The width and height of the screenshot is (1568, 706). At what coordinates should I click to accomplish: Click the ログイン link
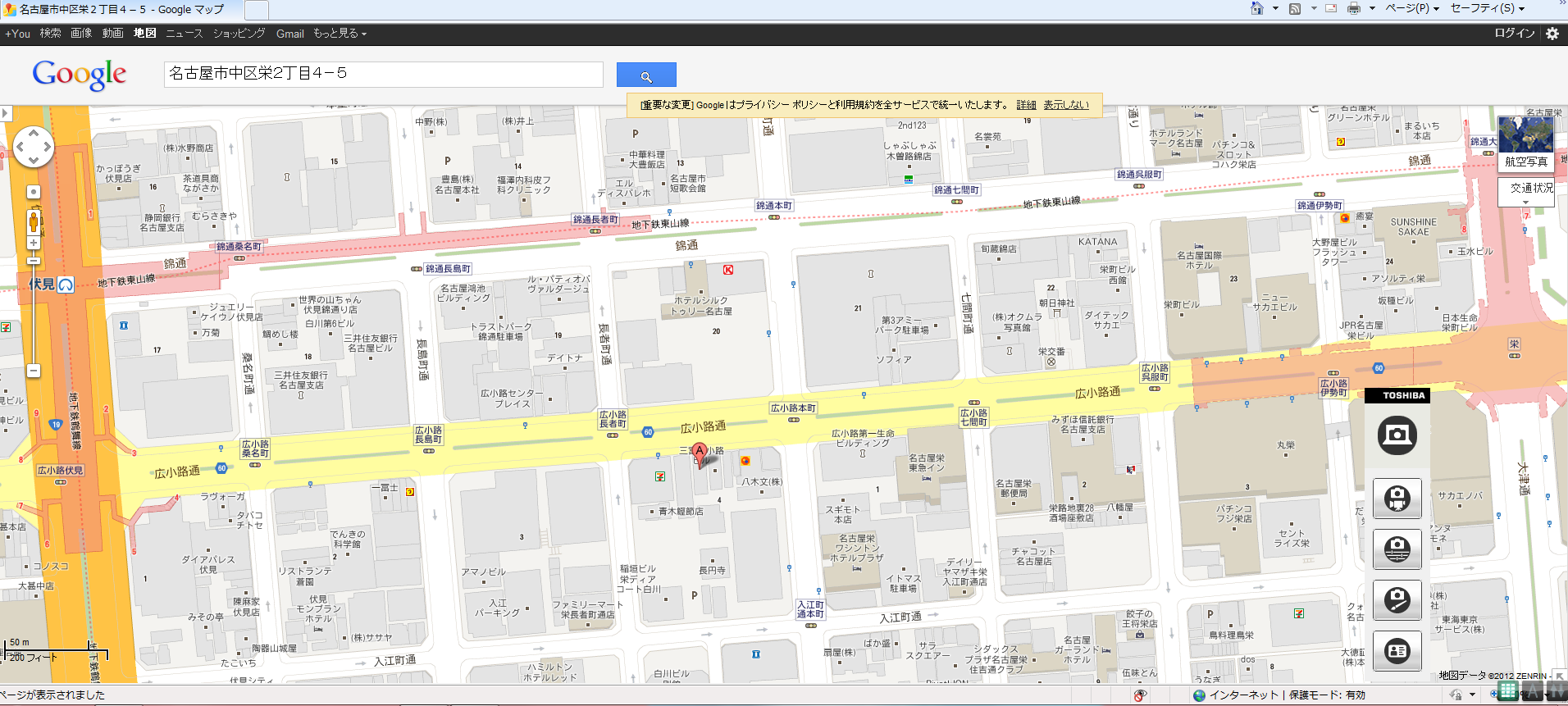1514,34
